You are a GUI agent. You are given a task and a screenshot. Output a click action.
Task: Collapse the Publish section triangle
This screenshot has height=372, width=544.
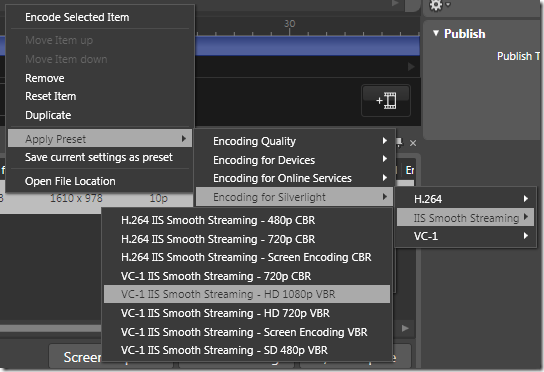pos(436,33)
